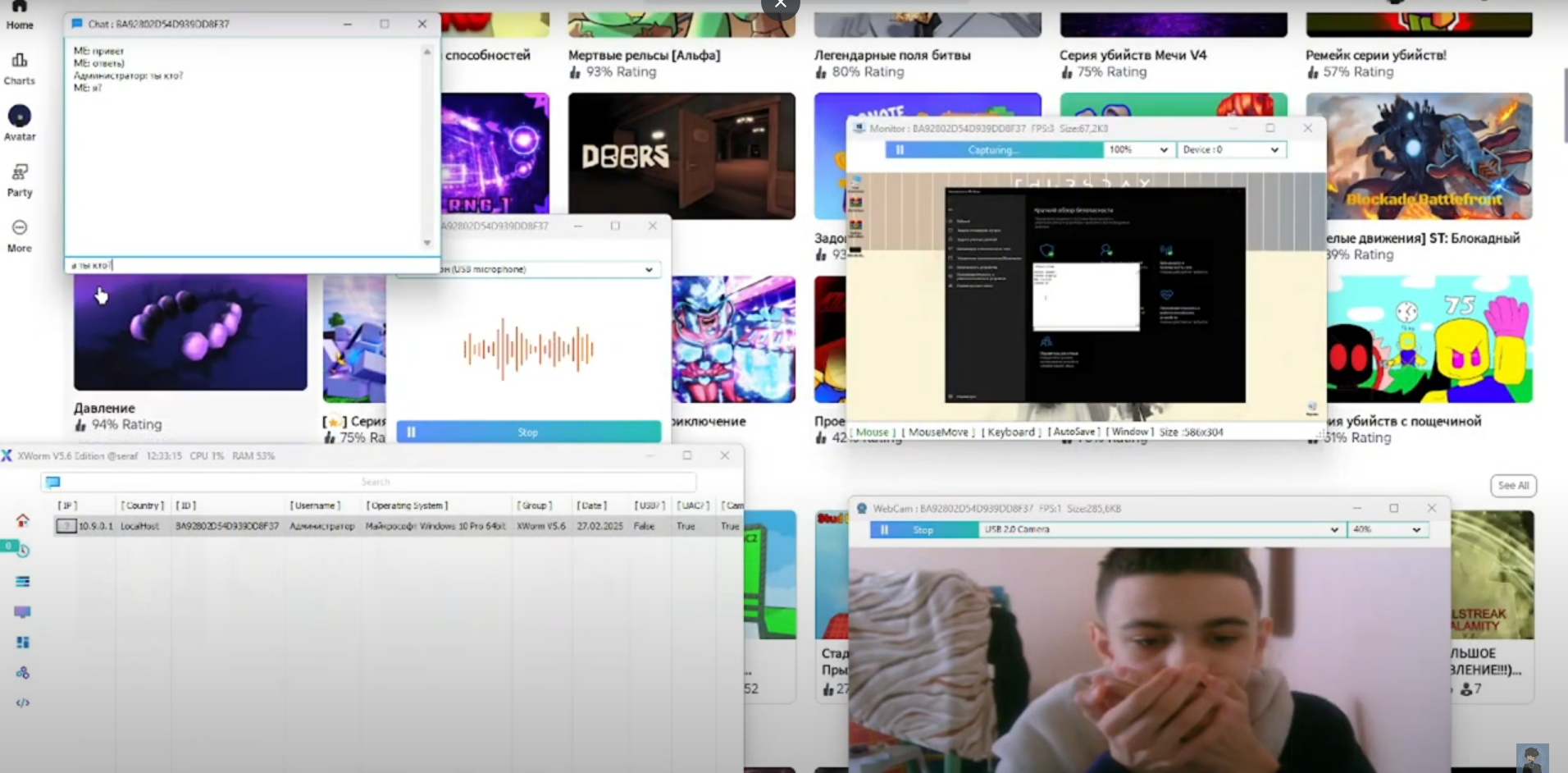Click the Легендарные поля битвы game title
Viewport: 1568px width, 773px height.
(x=892, y=55)
